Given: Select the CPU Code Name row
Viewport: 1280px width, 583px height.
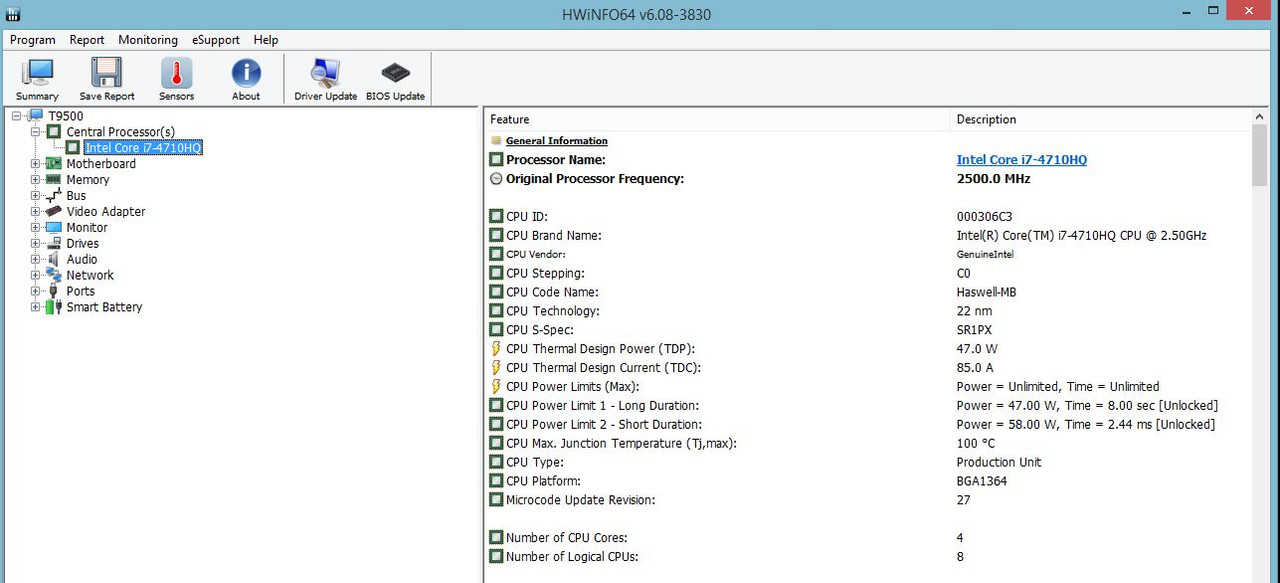Looking at the screenshot, I should click(x=868, y=293).
